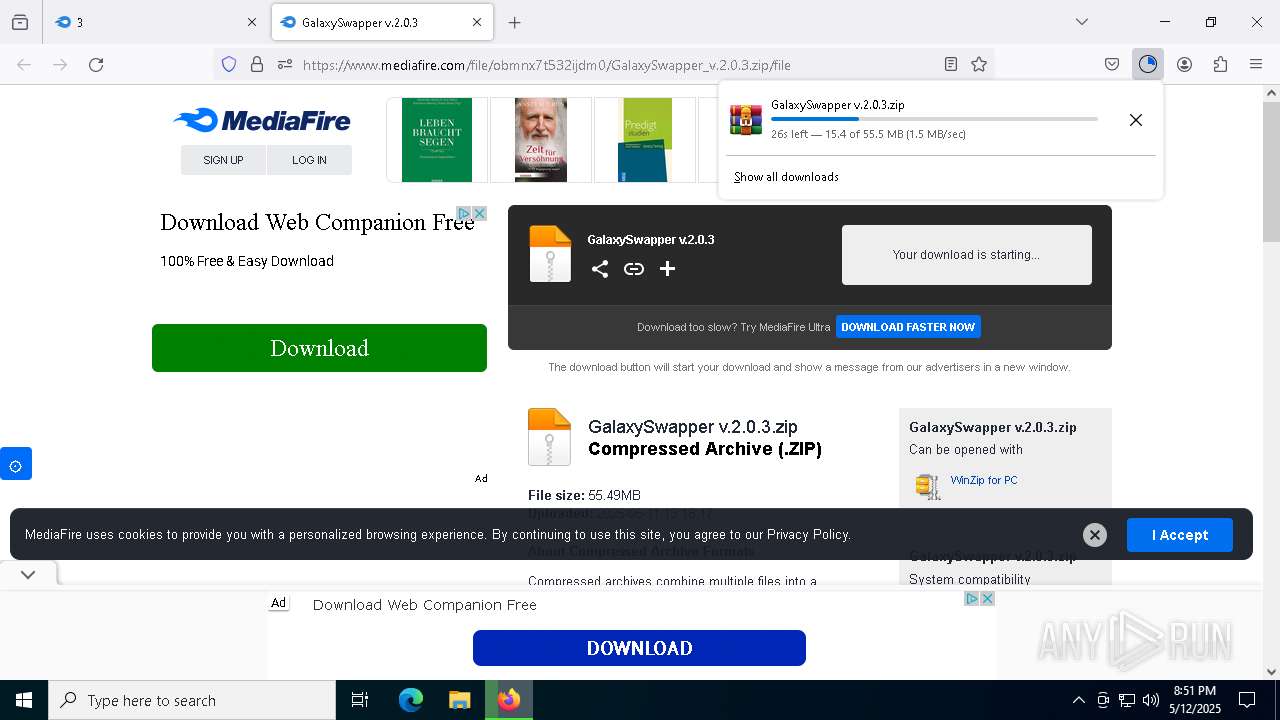Viewport: 1280px width, 720px height.
Task: Open AdChoices icon on bottom banner
Action: [x=971, y=598]
